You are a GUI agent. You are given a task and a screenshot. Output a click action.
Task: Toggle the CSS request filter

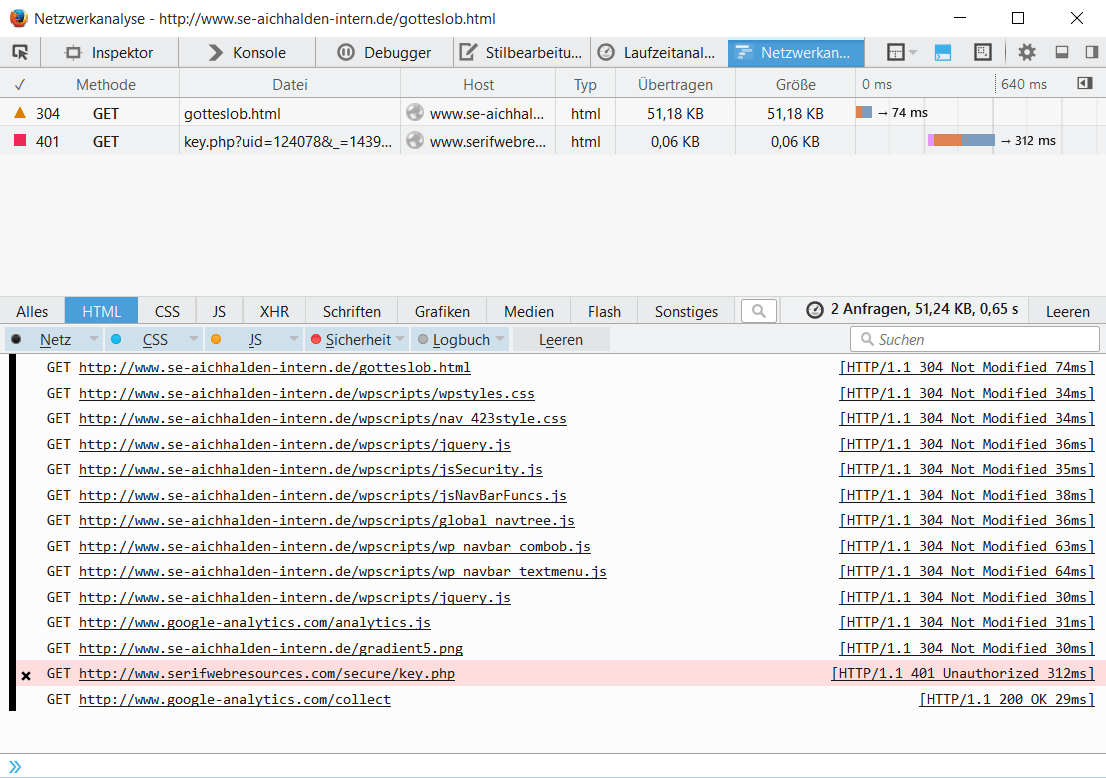pyautogui.click(x=167, y=311)
